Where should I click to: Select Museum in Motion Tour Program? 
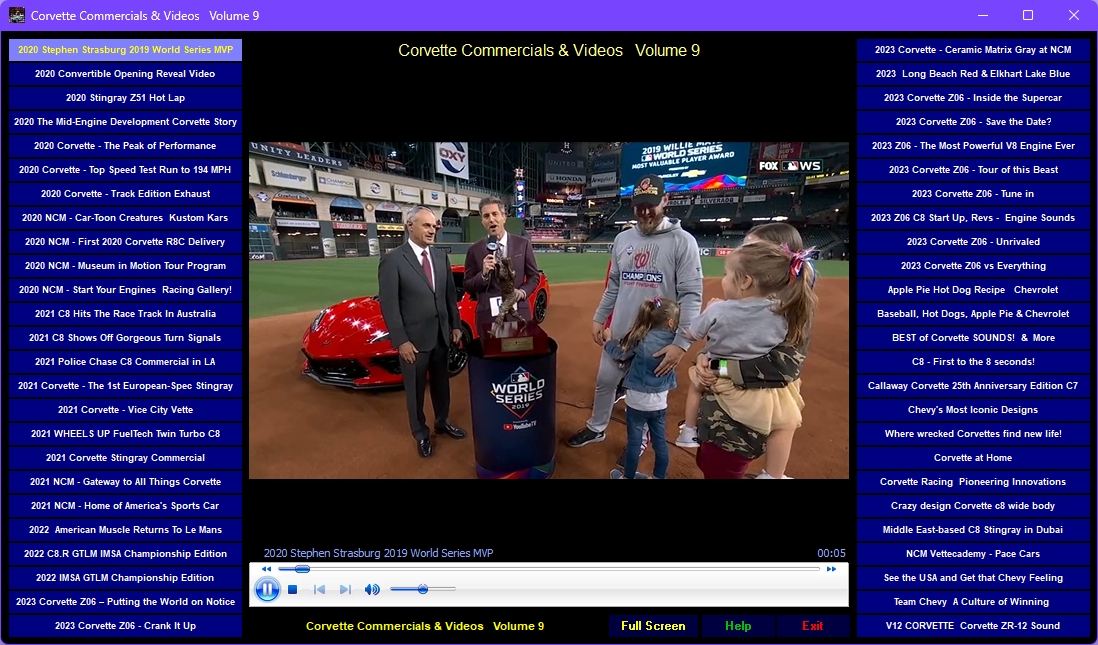[x=125, y=265]
